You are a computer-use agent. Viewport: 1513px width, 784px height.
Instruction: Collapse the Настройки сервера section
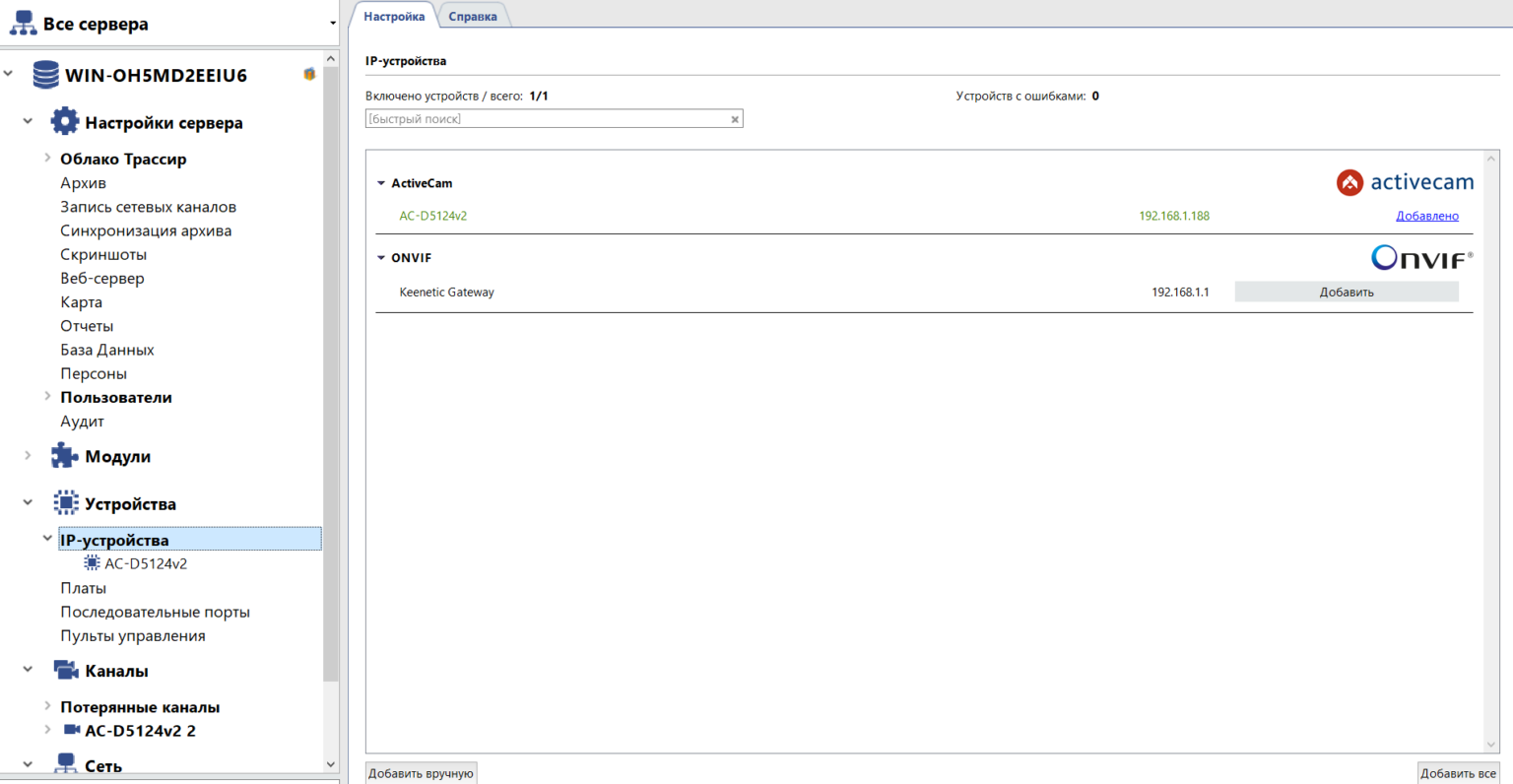click(28, 121)
